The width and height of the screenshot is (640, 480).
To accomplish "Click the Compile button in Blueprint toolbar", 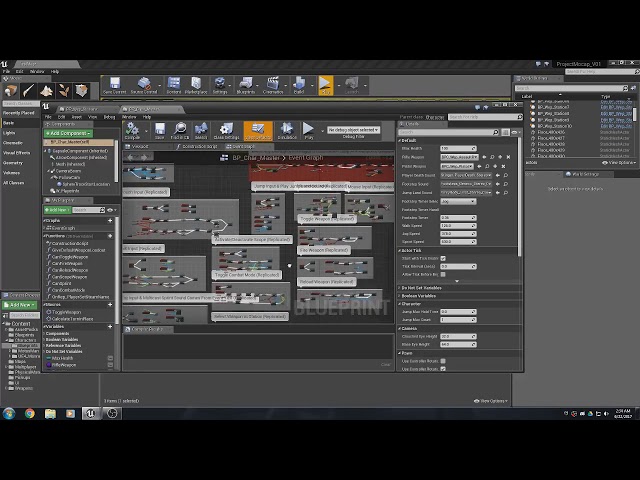I will click(132, 131).
